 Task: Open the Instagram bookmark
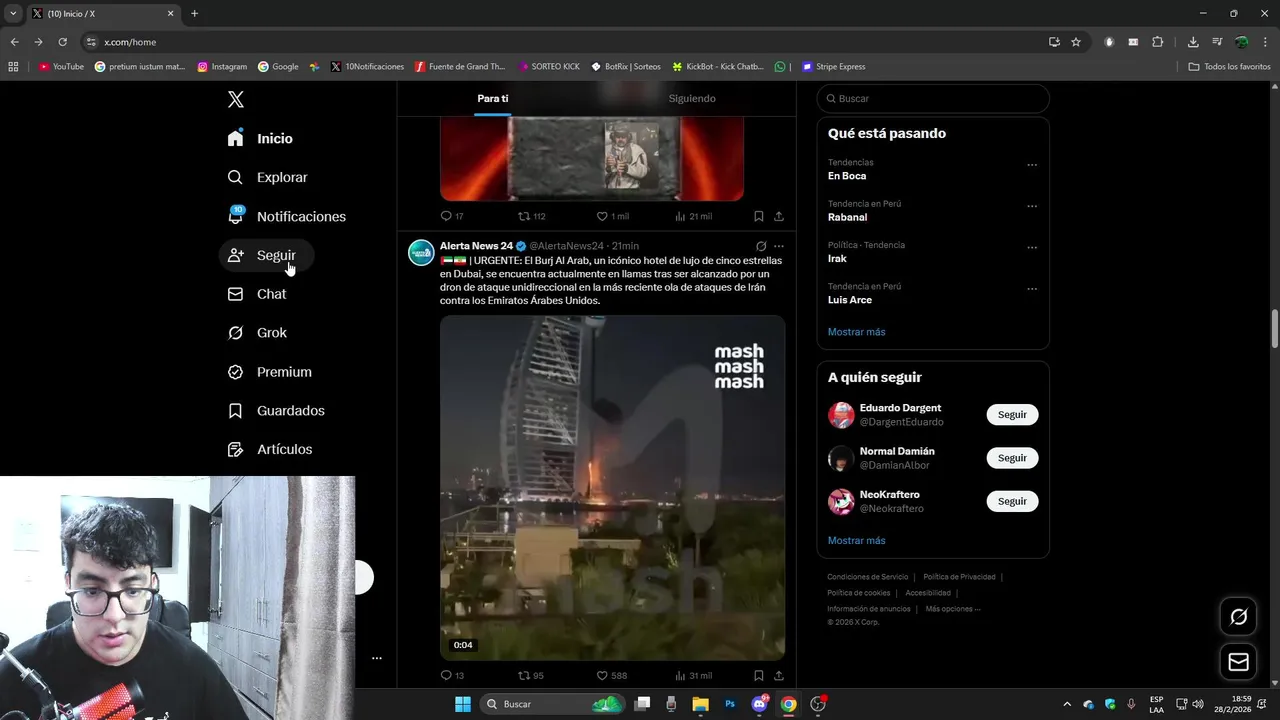point(222,67)
